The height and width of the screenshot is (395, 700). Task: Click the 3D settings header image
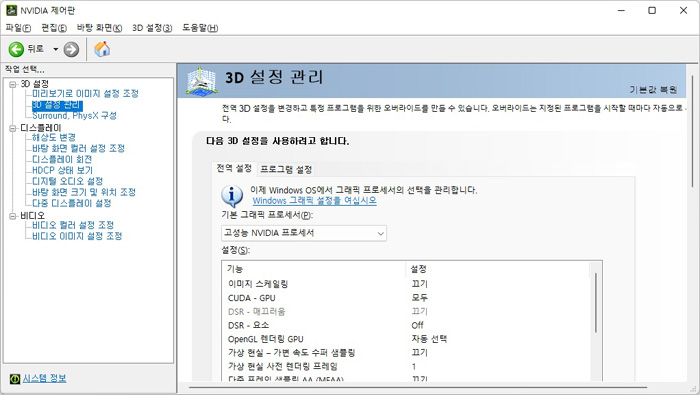pos(202,81)
